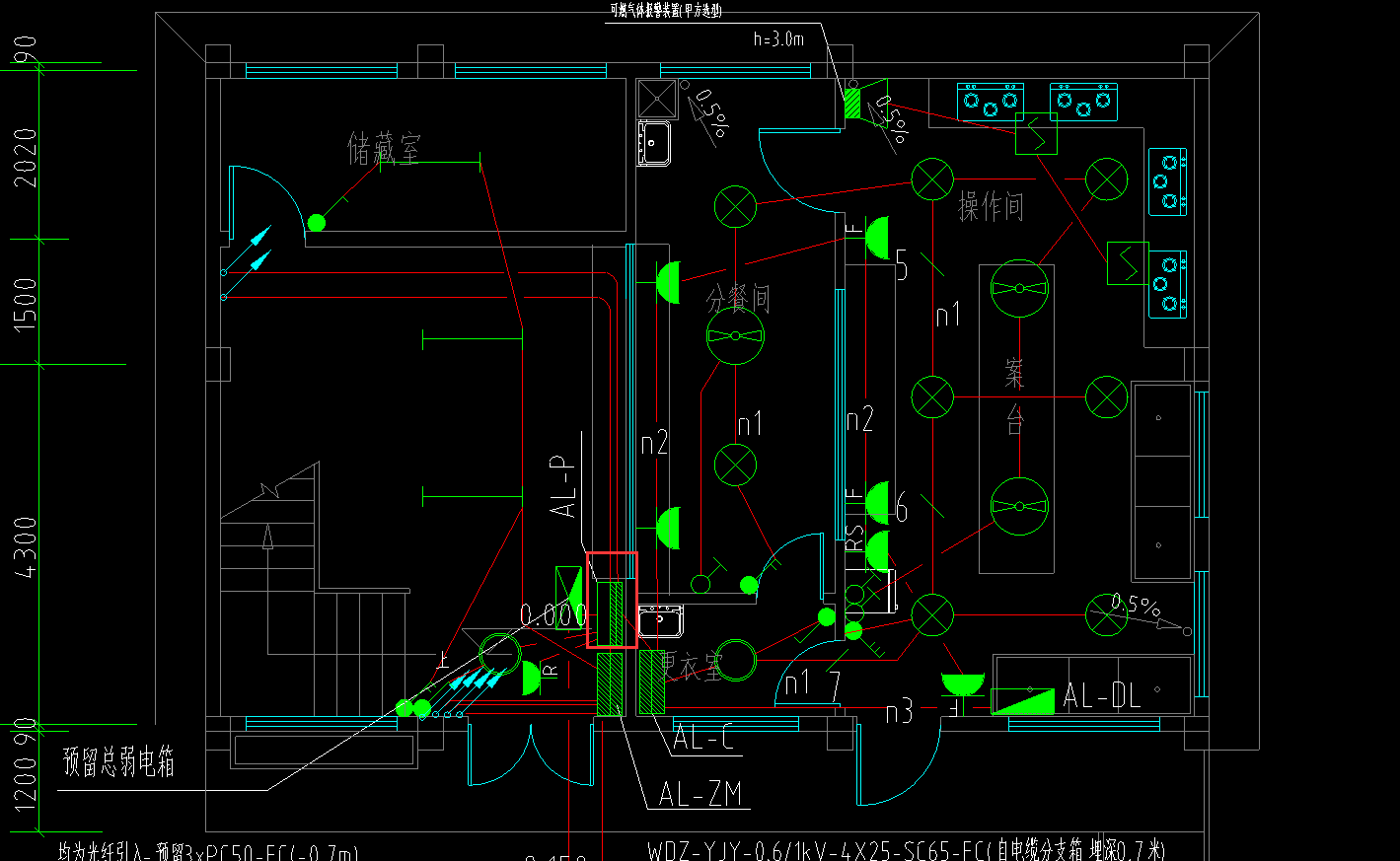Select the sink symbol beside 更衣室 label

click(x=660, y=620)
